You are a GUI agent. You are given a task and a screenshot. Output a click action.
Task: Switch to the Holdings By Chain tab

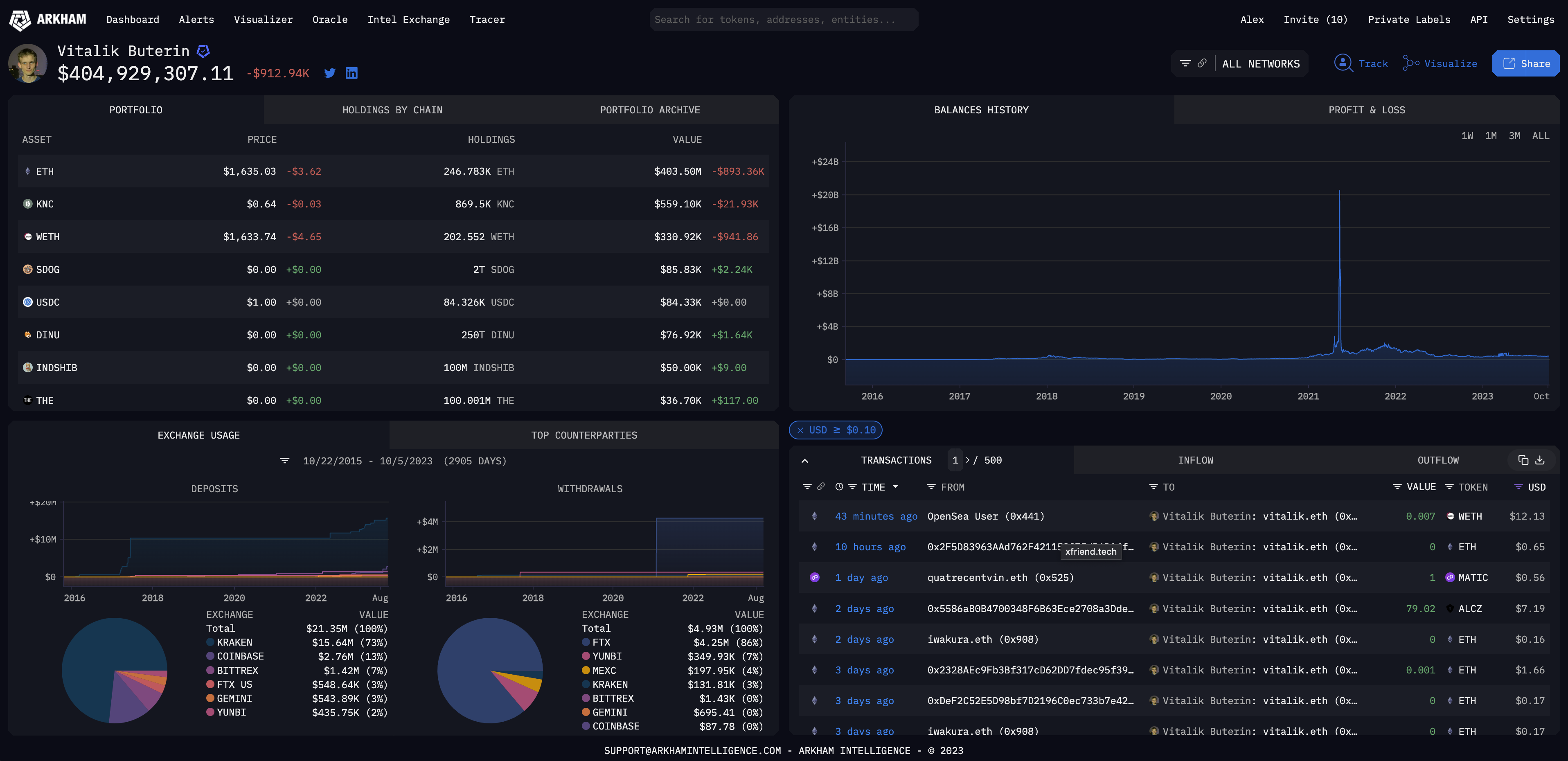pyautogui.click(x=392, y=110)
